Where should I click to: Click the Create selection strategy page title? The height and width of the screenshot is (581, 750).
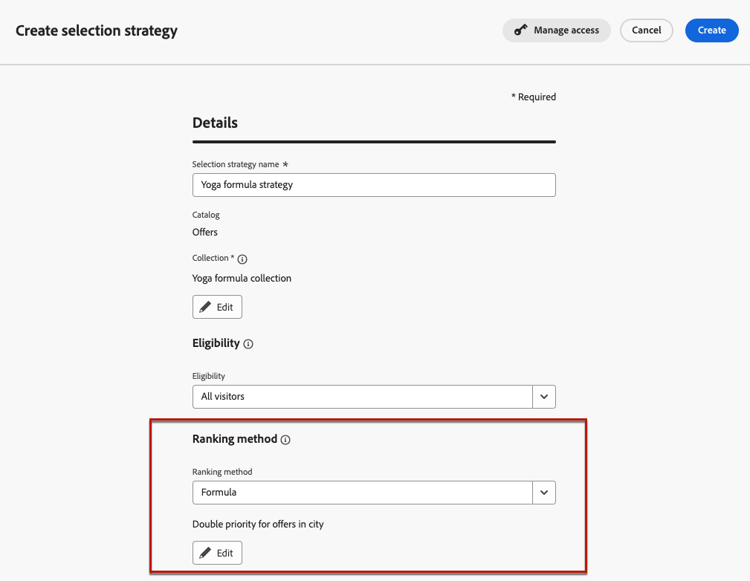pos(97,30)
